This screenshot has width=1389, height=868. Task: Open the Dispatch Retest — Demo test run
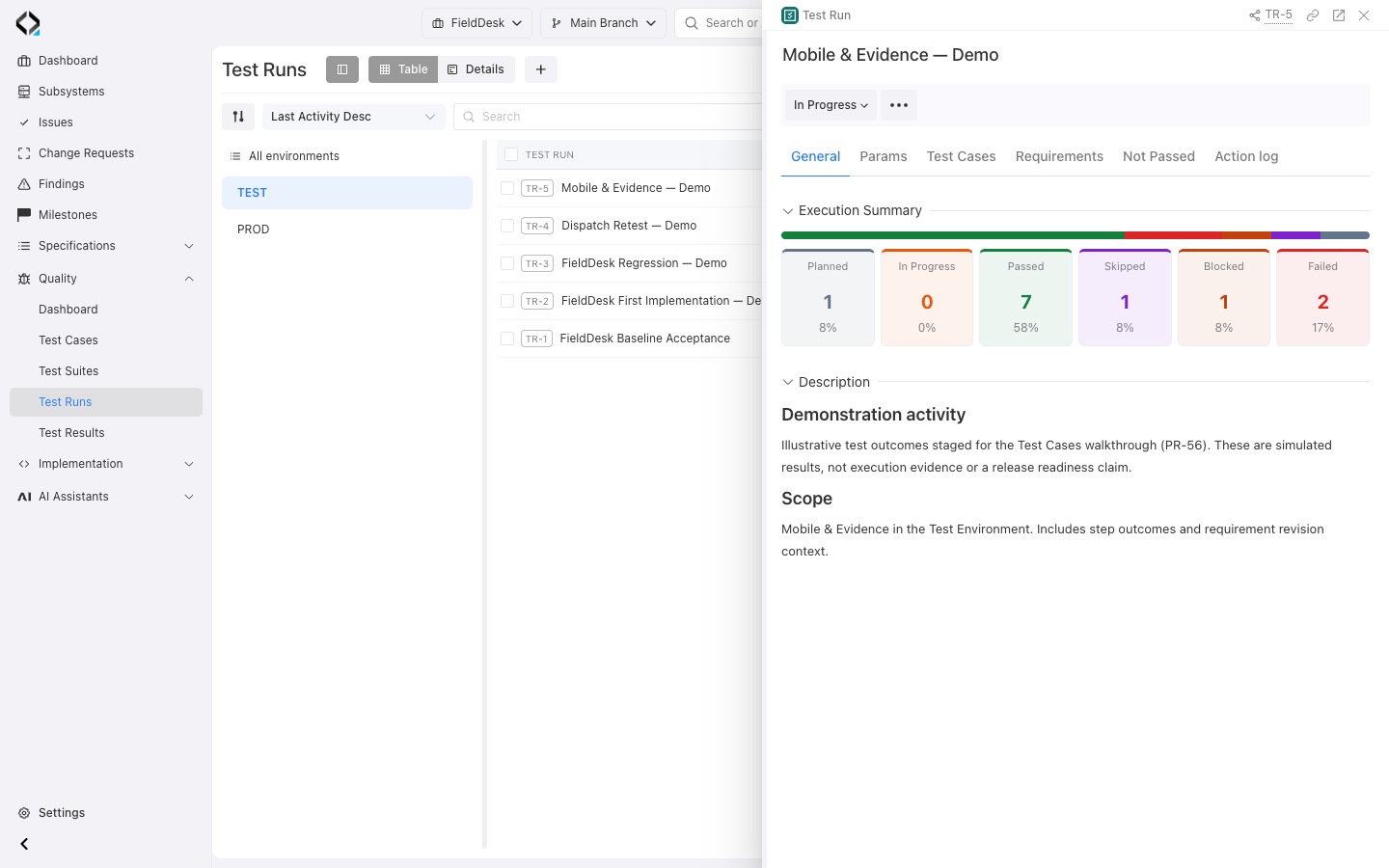pos(629,226)
